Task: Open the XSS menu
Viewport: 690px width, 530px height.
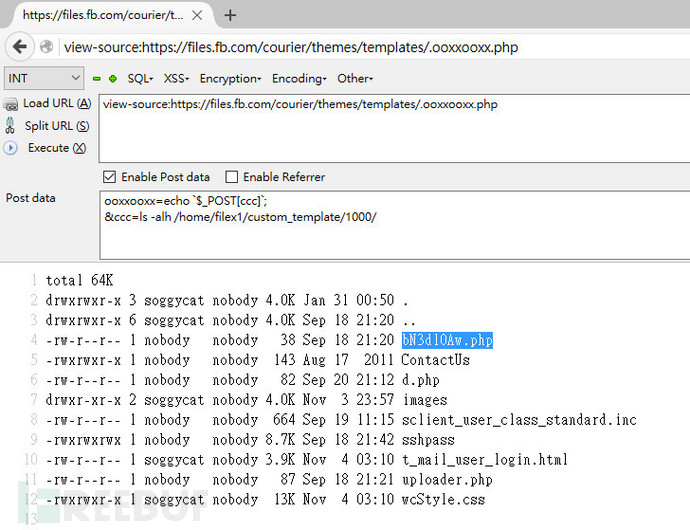Action: [176, 79]
